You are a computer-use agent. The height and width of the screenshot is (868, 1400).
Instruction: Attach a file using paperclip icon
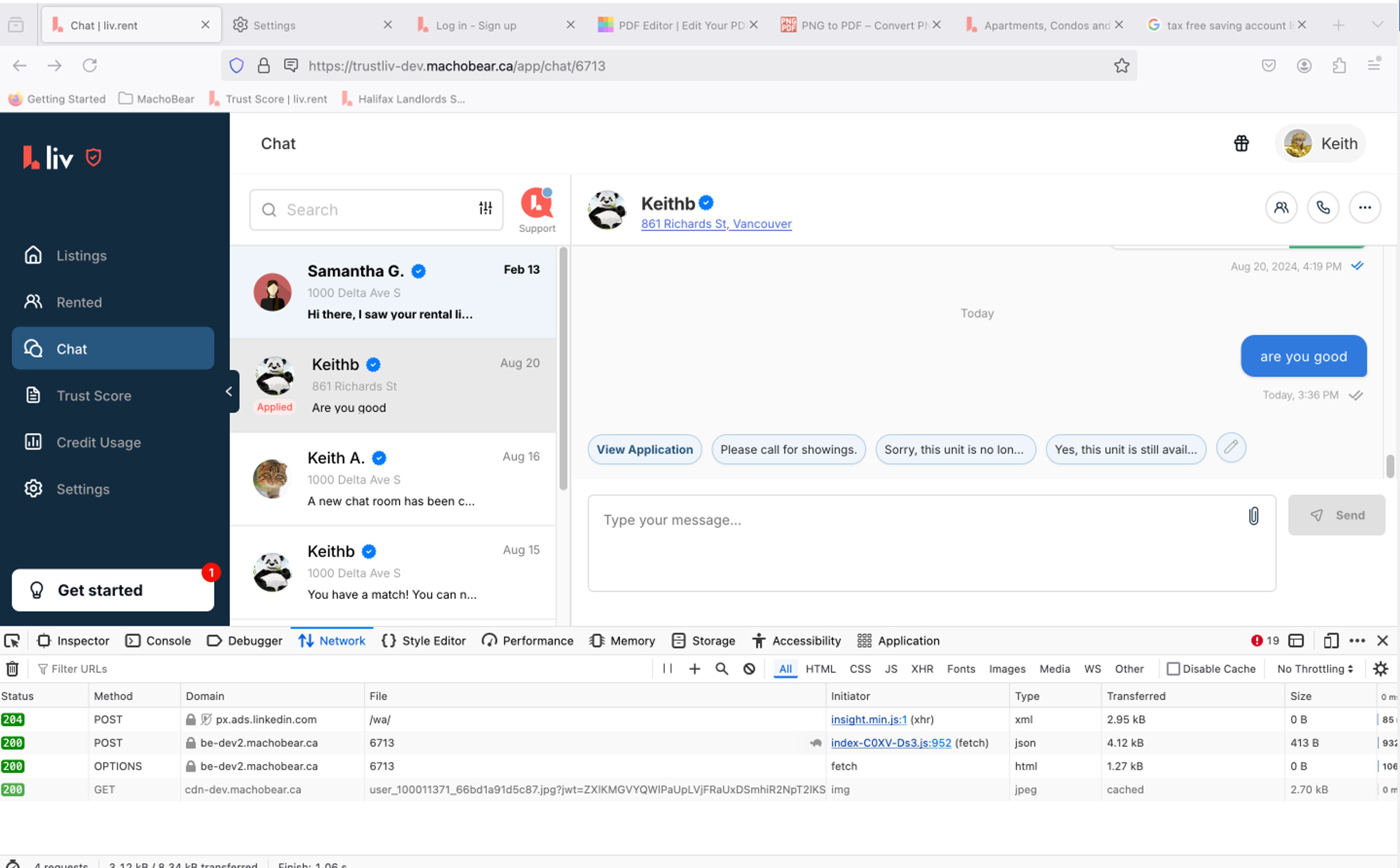[1253, 516]
